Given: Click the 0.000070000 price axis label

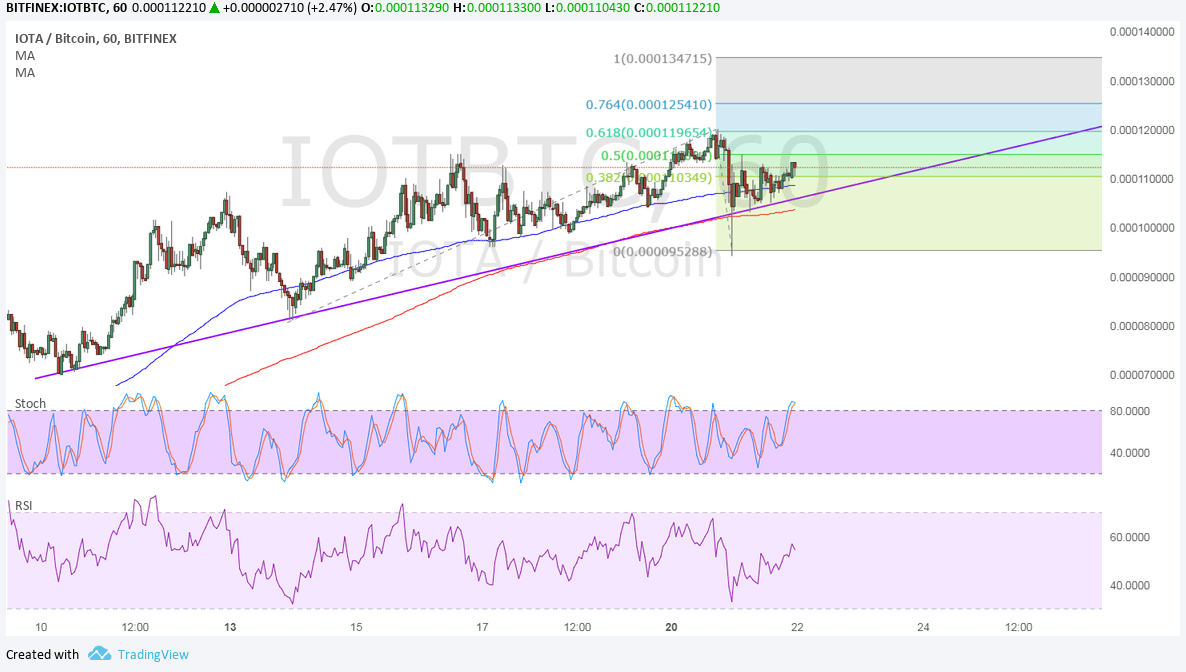Looking at the screenshot, I should click(1142, 375).
